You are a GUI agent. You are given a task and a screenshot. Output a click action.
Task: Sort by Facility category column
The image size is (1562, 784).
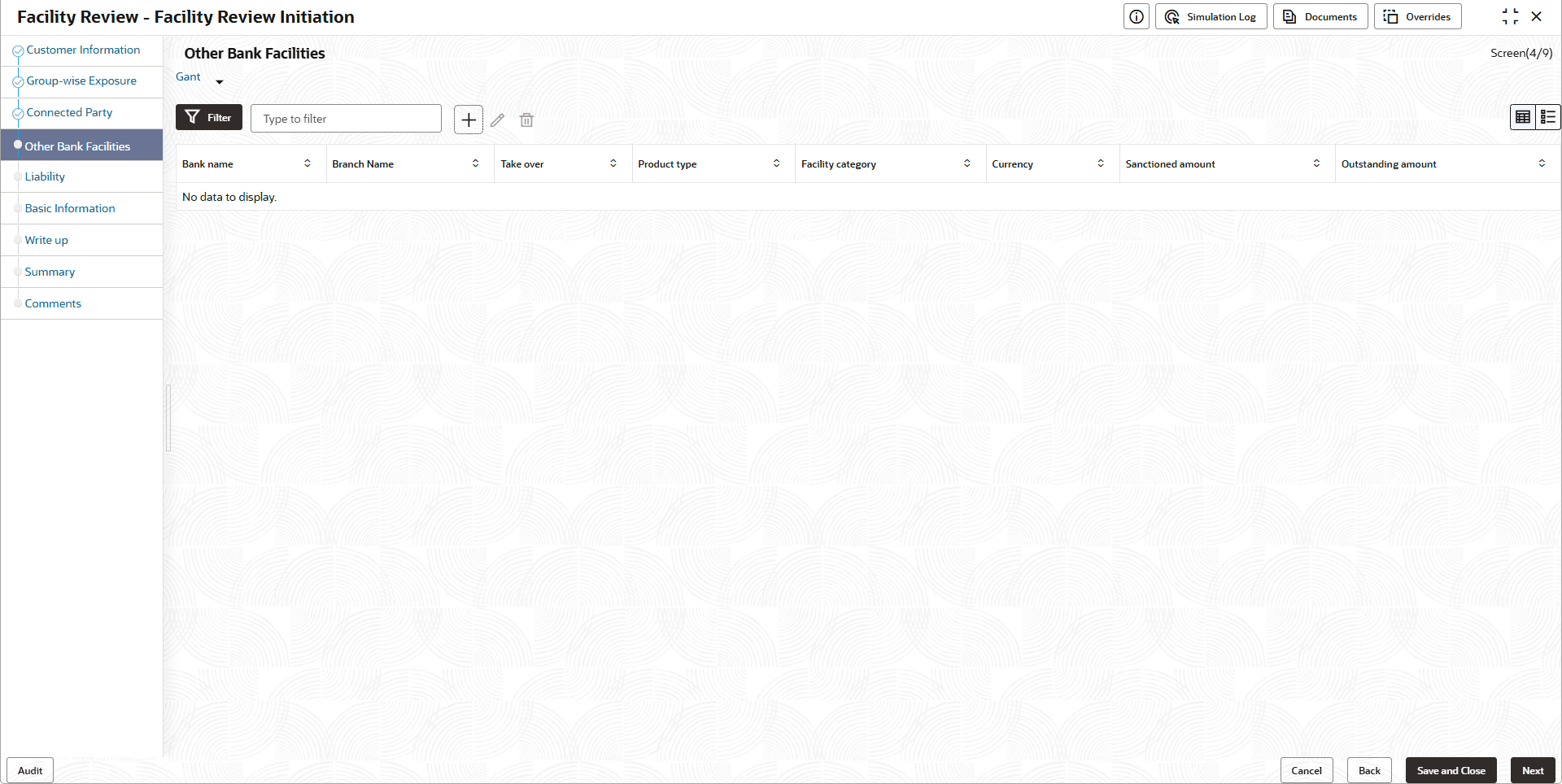click(967, 163)
